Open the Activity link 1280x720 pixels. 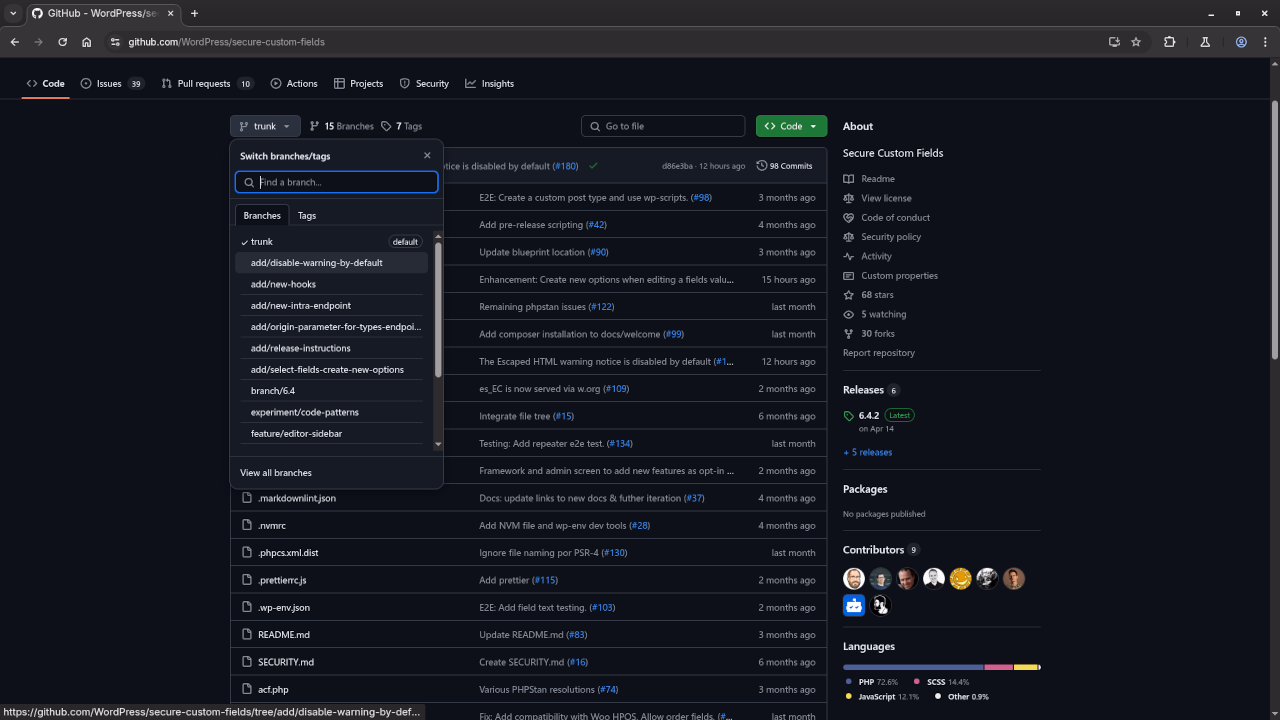(x=867, y=257)
